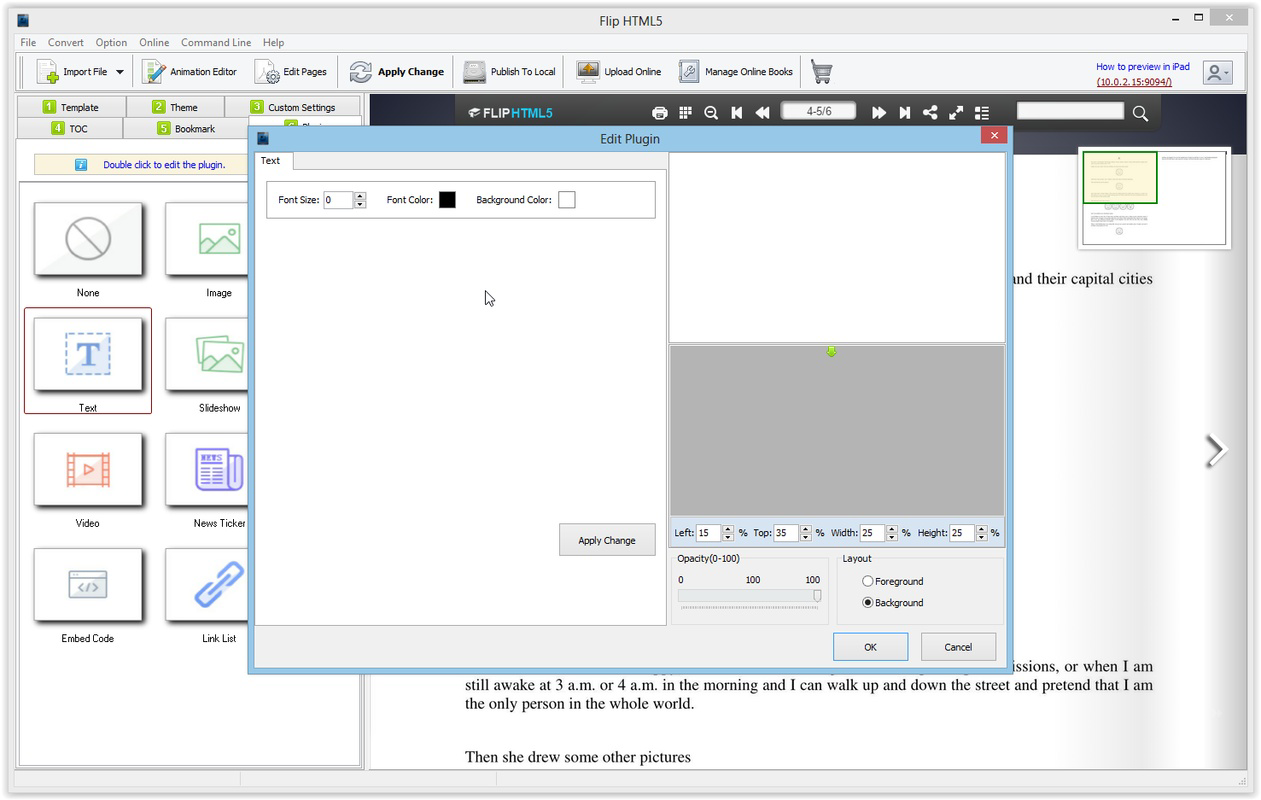Open the File menu
This screenshot has height=800, width=1261.
[28, 43]
